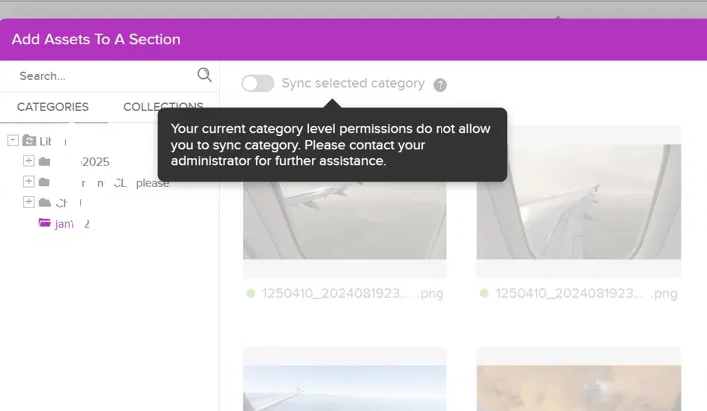Viewport: 707px width, 411px height.
Task: Click the root library sync folder icon
Action: 29,140
